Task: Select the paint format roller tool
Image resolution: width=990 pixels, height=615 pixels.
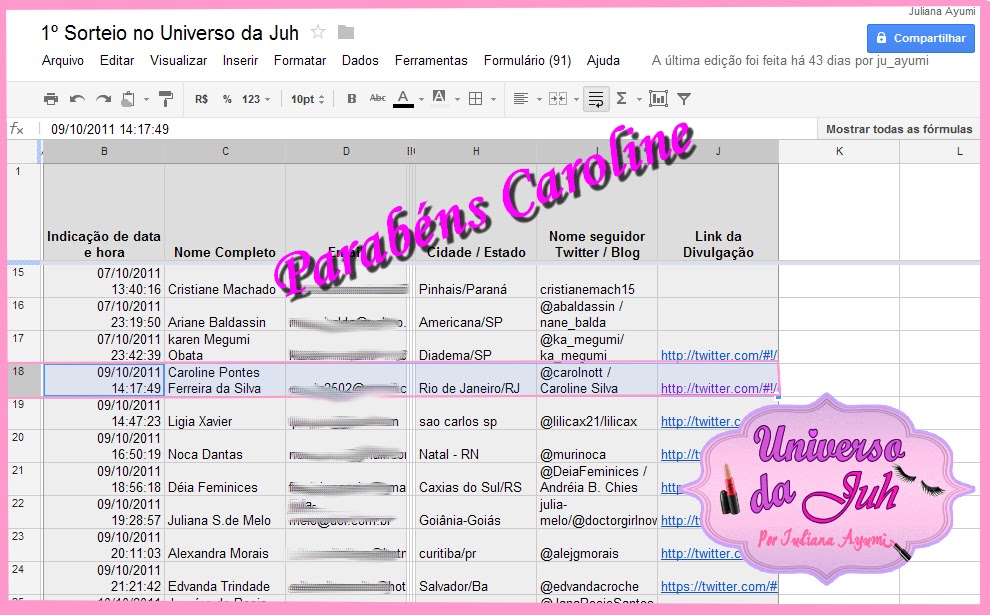Action: click(x=165, y=99)
